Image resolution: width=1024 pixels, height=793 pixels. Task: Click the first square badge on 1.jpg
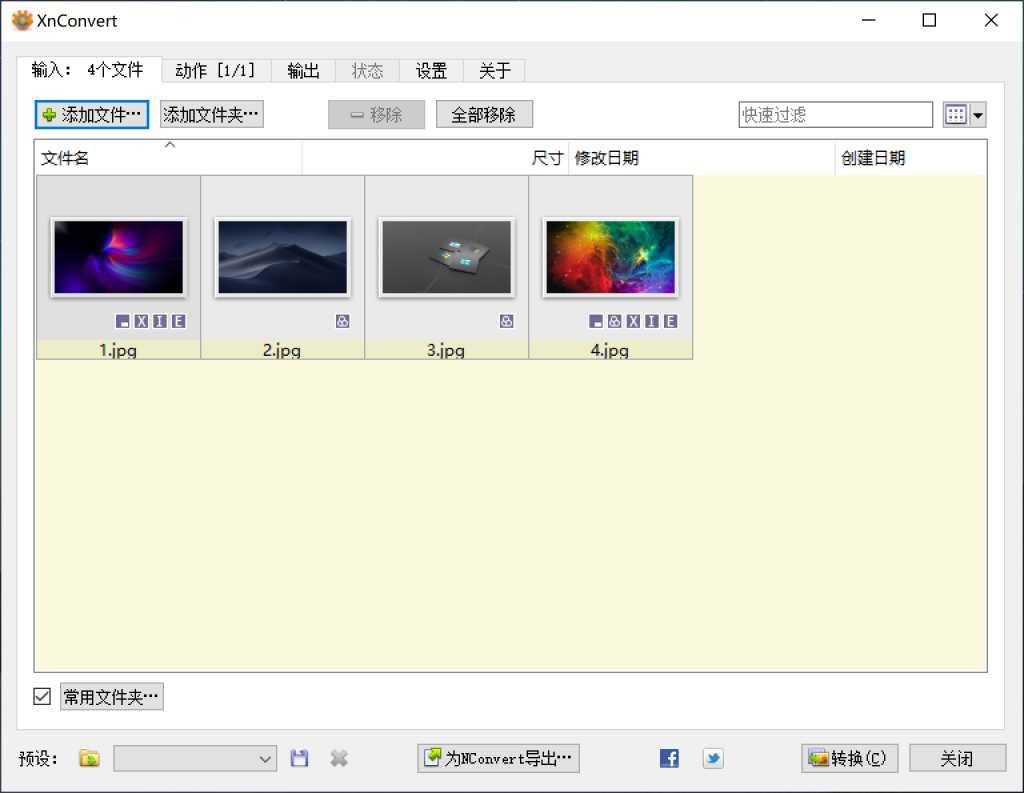[x=123, y=321]
